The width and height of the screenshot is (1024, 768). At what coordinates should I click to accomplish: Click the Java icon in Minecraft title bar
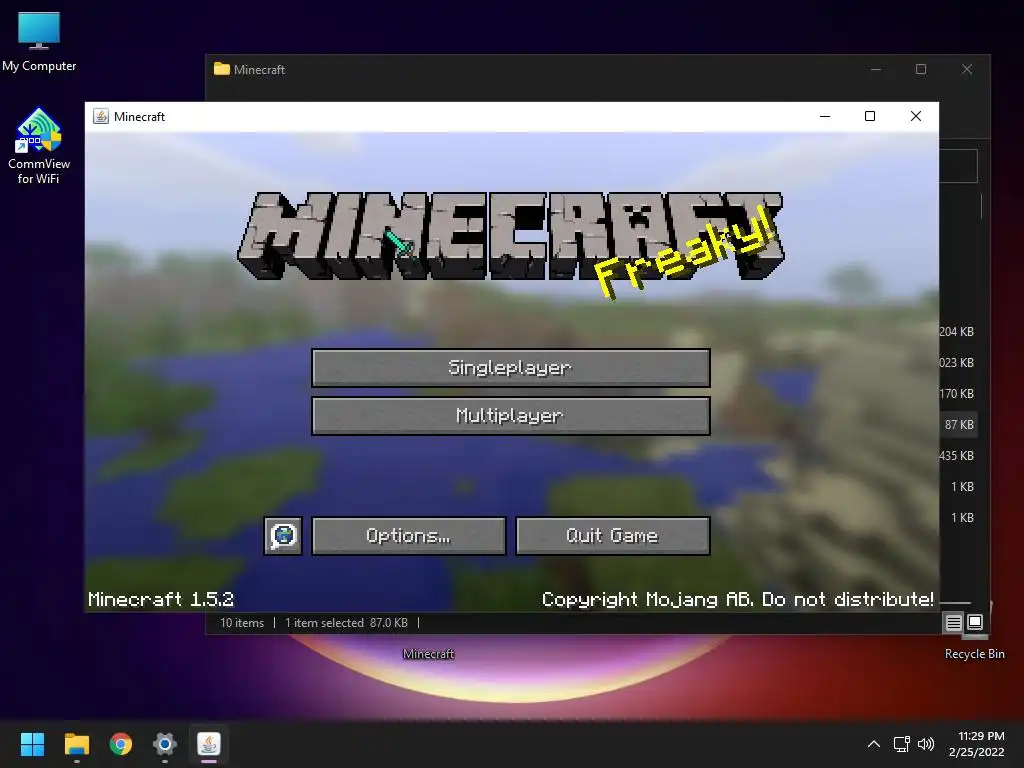101,116
